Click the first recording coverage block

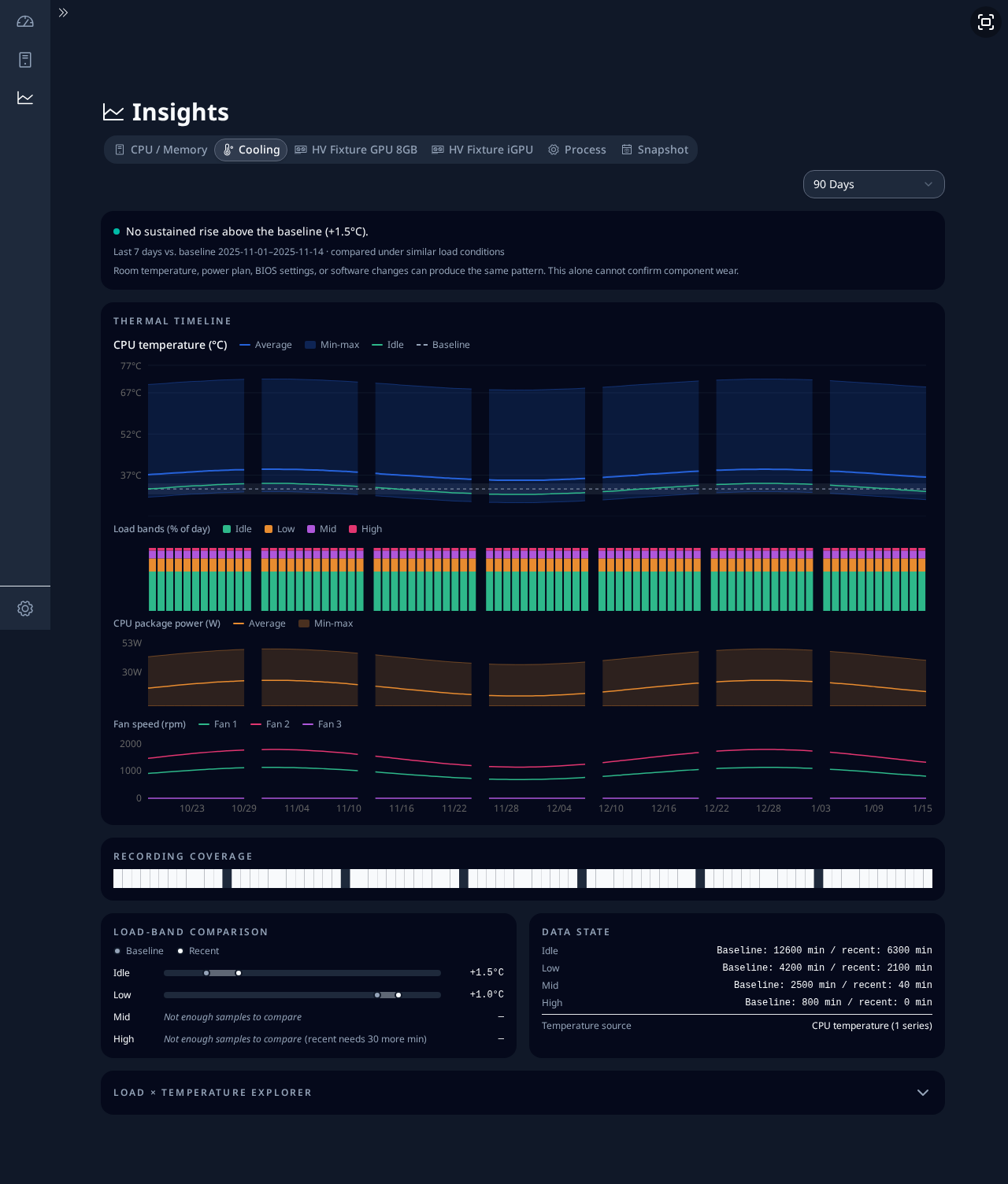click(117, 879)
